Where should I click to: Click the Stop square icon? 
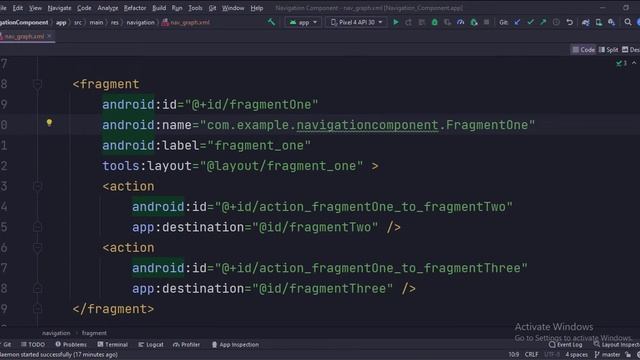(x=487, y=22)
